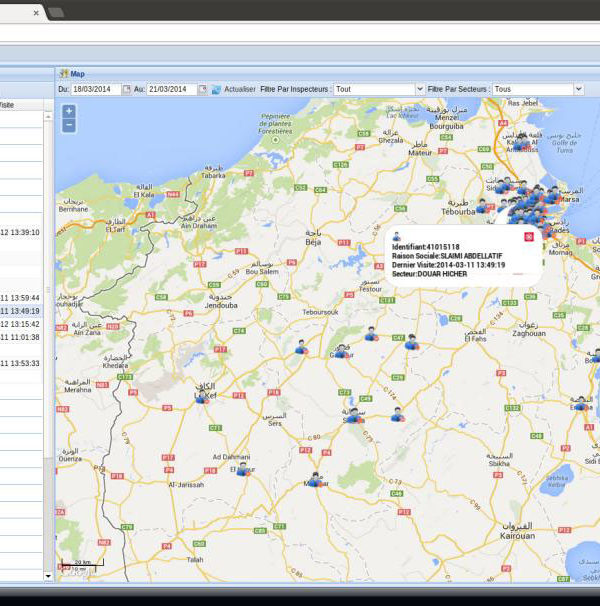Image resolution: width=600 pixels, height=606 pixels.
Task: Click the Actualiser refresh icon
Action: [x=216, y=89]
